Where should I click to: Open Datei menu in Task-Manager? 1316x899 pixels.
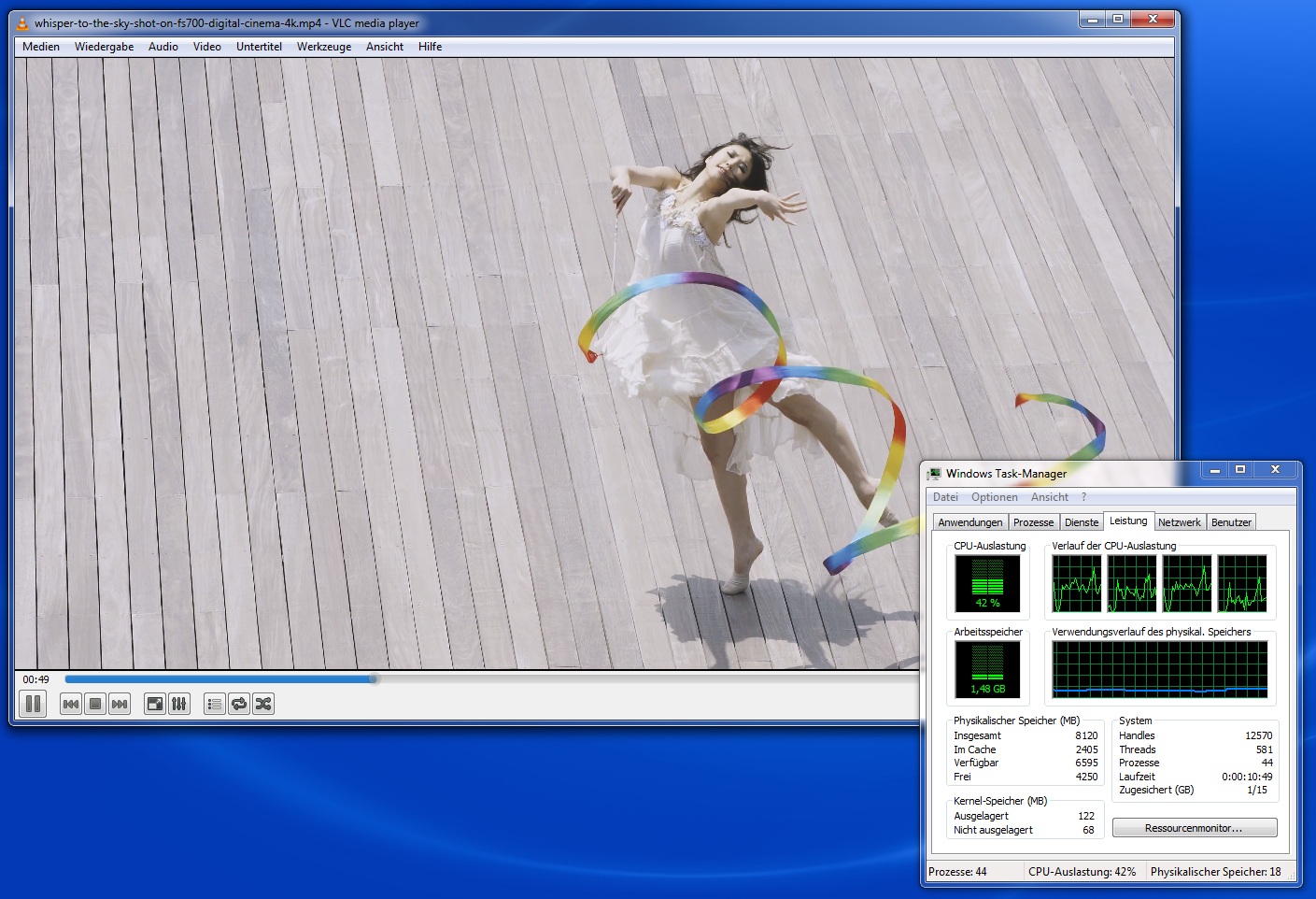[945, 497]
